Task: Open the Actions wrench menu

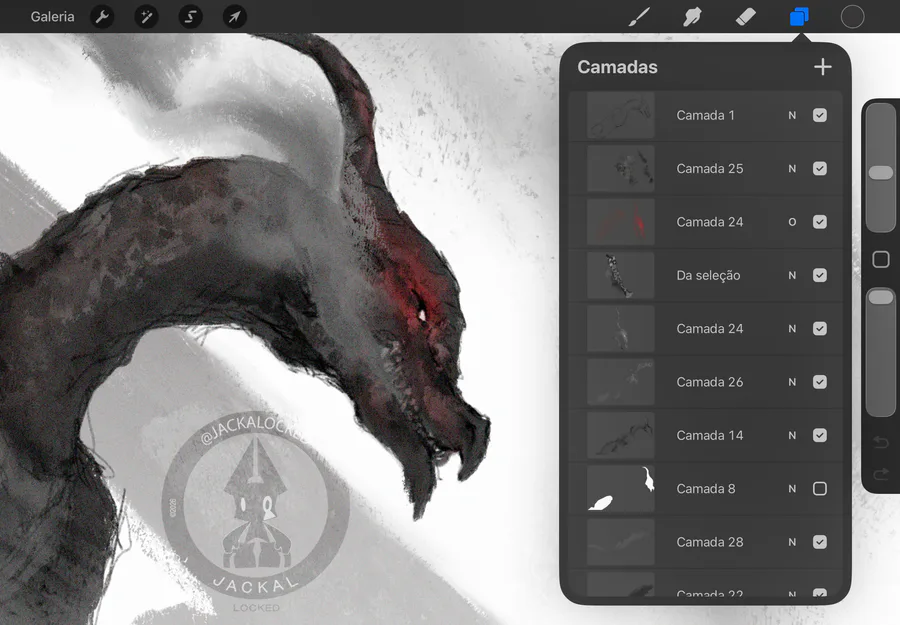Action: tap(102, 17)
